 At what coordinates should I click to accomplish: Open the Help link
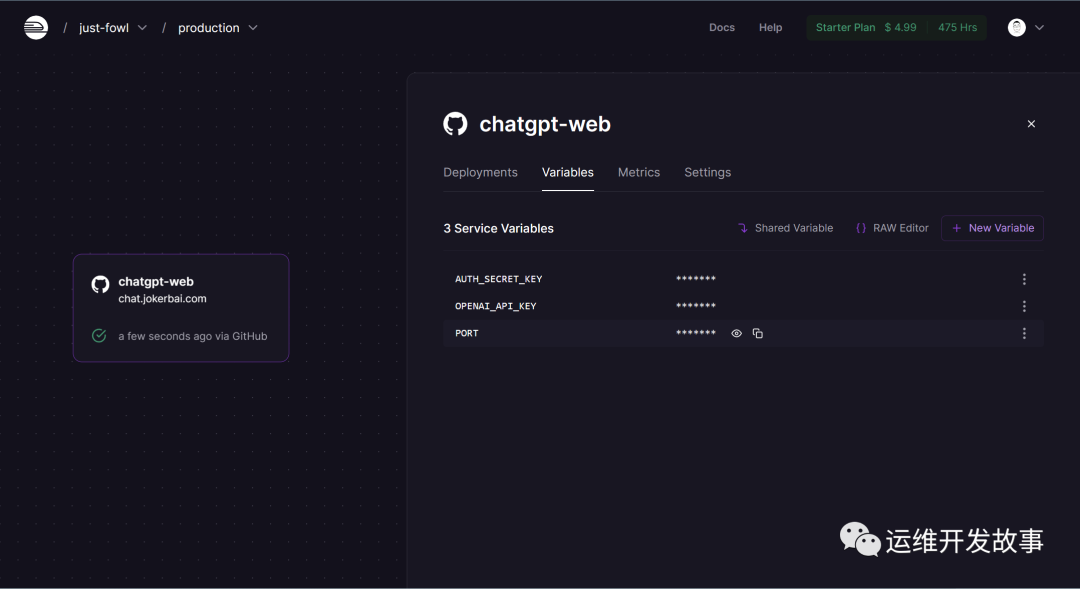point(770,28)
